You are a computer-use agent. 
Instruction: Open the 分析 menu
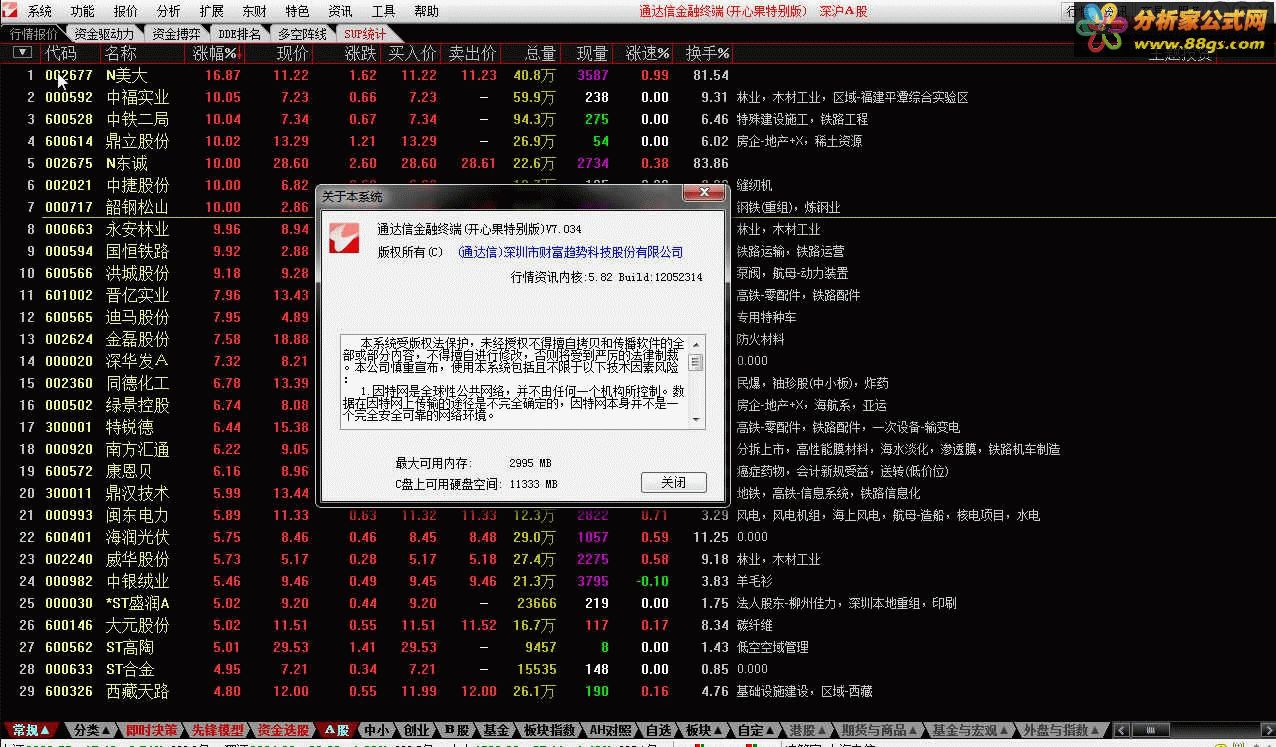coord(169,12)
